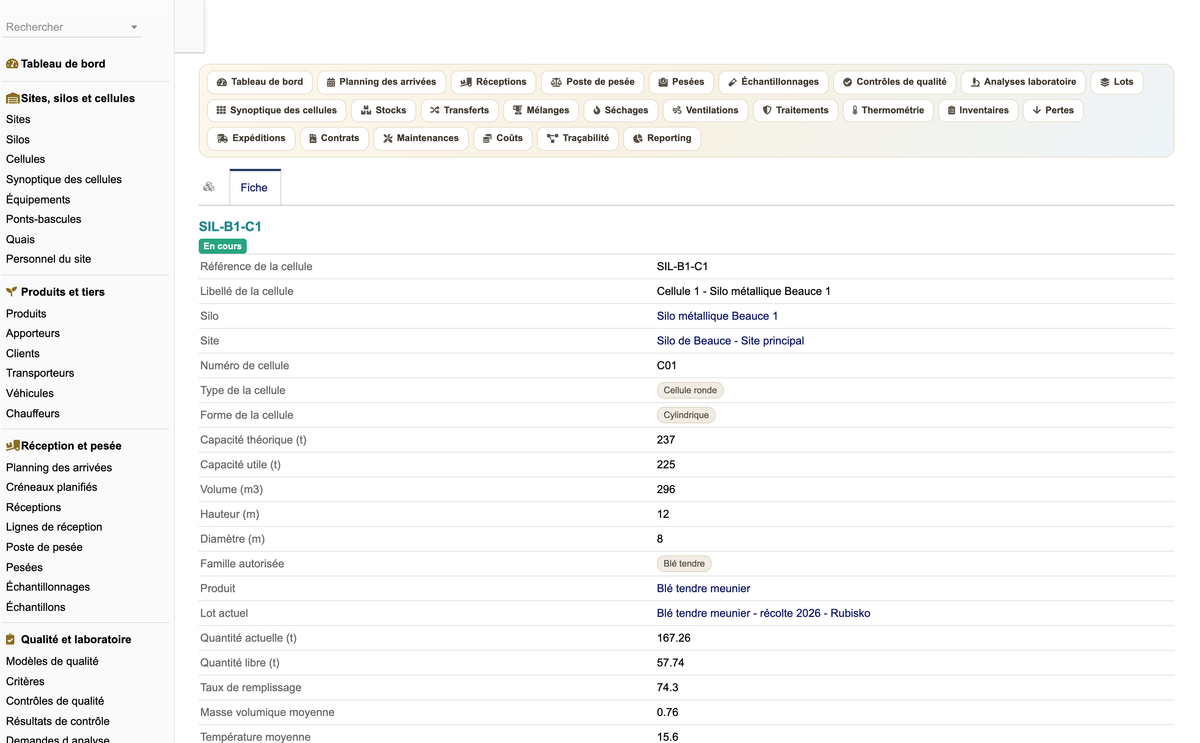Viewport: 1200px width, 743px height.
Task: Open Créneaux planifiés in the sidebar
Action: [52, 487]
